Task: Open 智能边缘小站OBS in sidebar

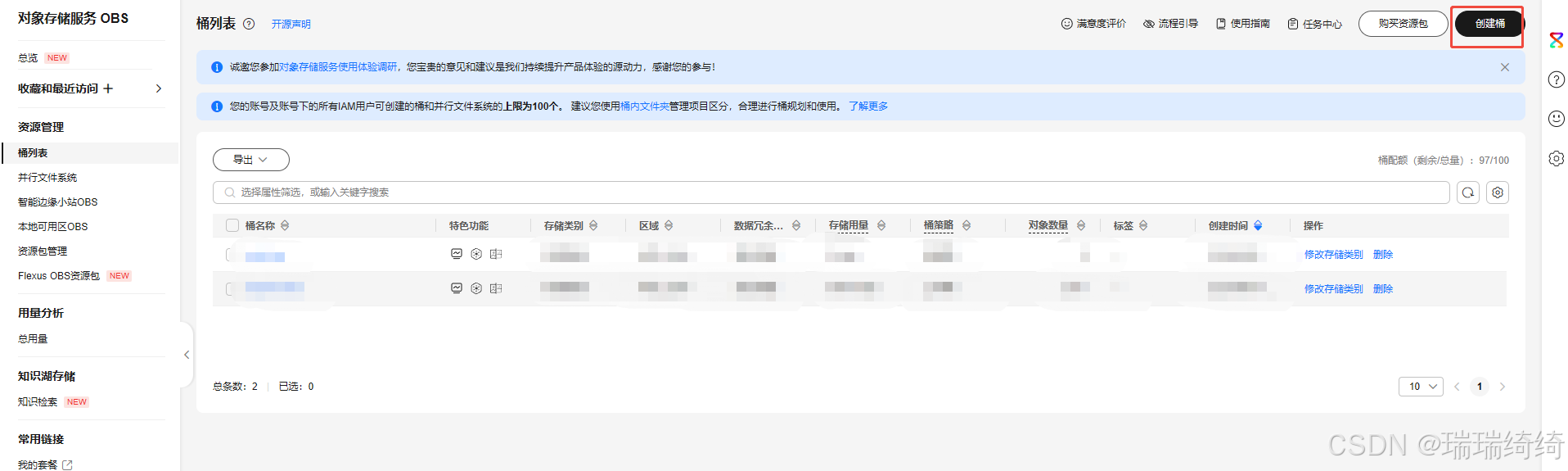Action: point(57,202)
